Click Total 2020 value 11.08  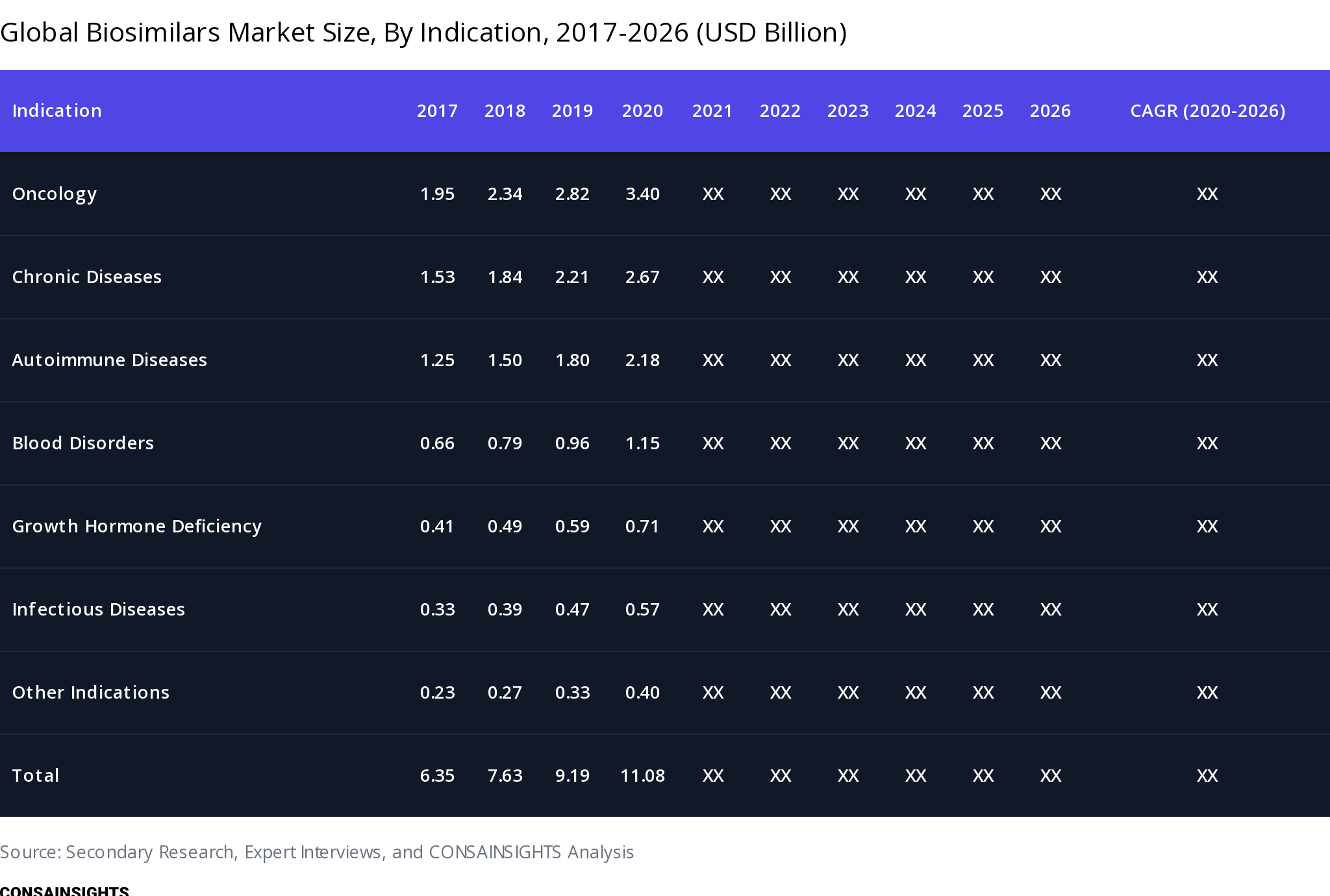[x=643, y=776]
